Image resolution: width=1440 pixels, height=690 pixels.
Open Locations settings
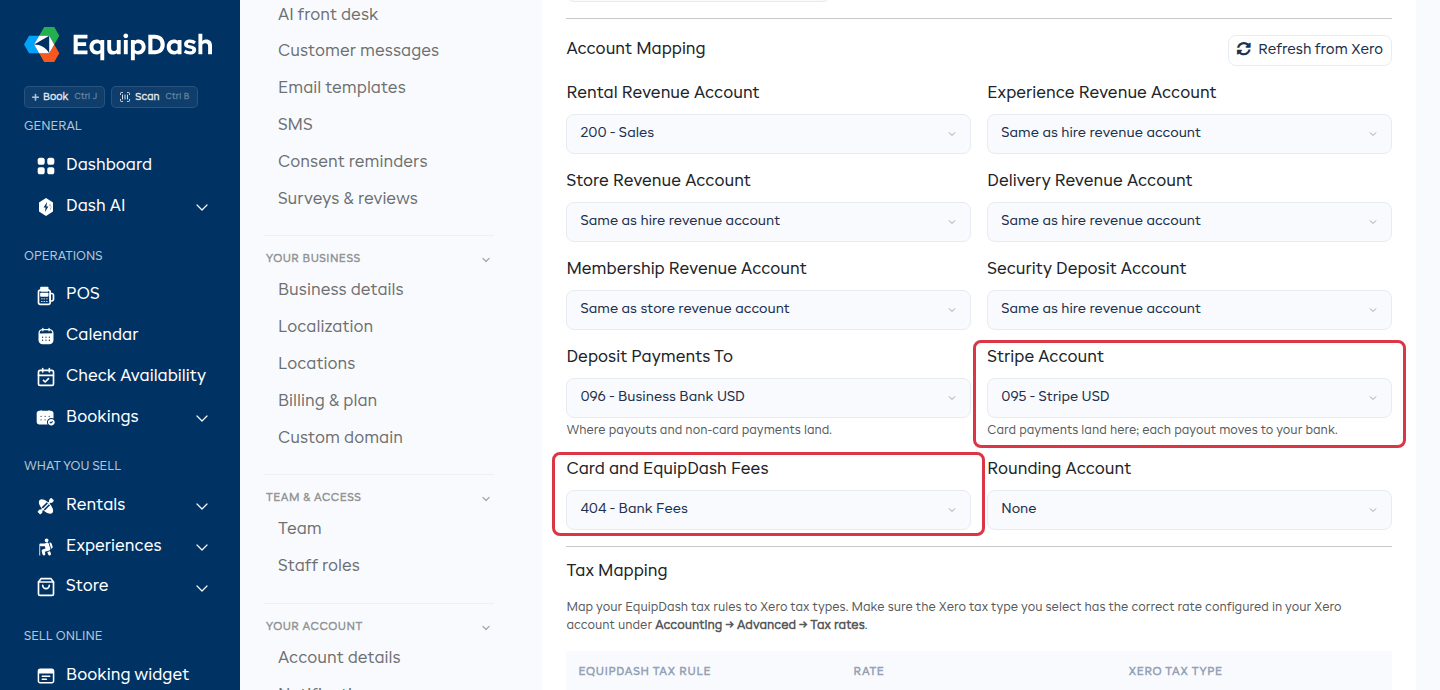pos(316,363)
